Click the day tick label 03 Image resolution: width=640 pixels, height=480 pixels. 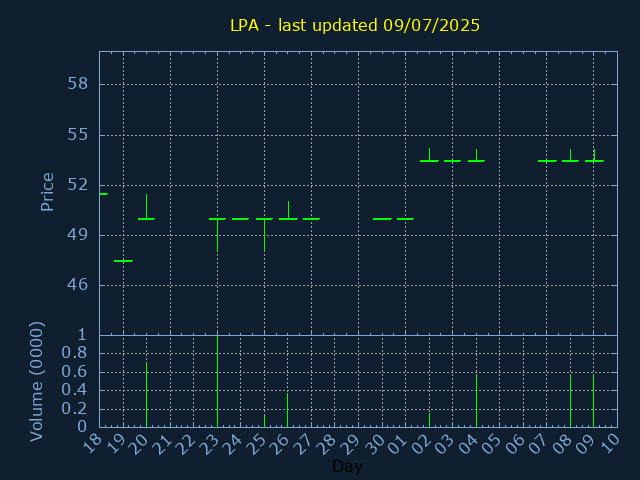pyautogui.click(x=445, y=444)
